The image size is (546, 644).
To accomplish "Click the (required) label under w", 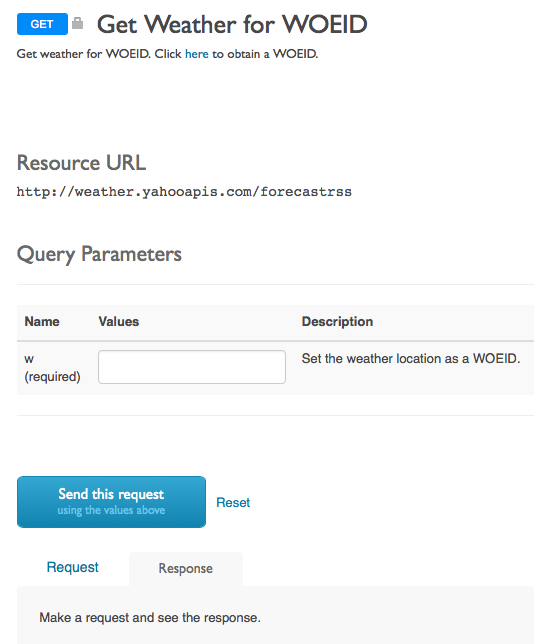I will (x=52, y=377).
